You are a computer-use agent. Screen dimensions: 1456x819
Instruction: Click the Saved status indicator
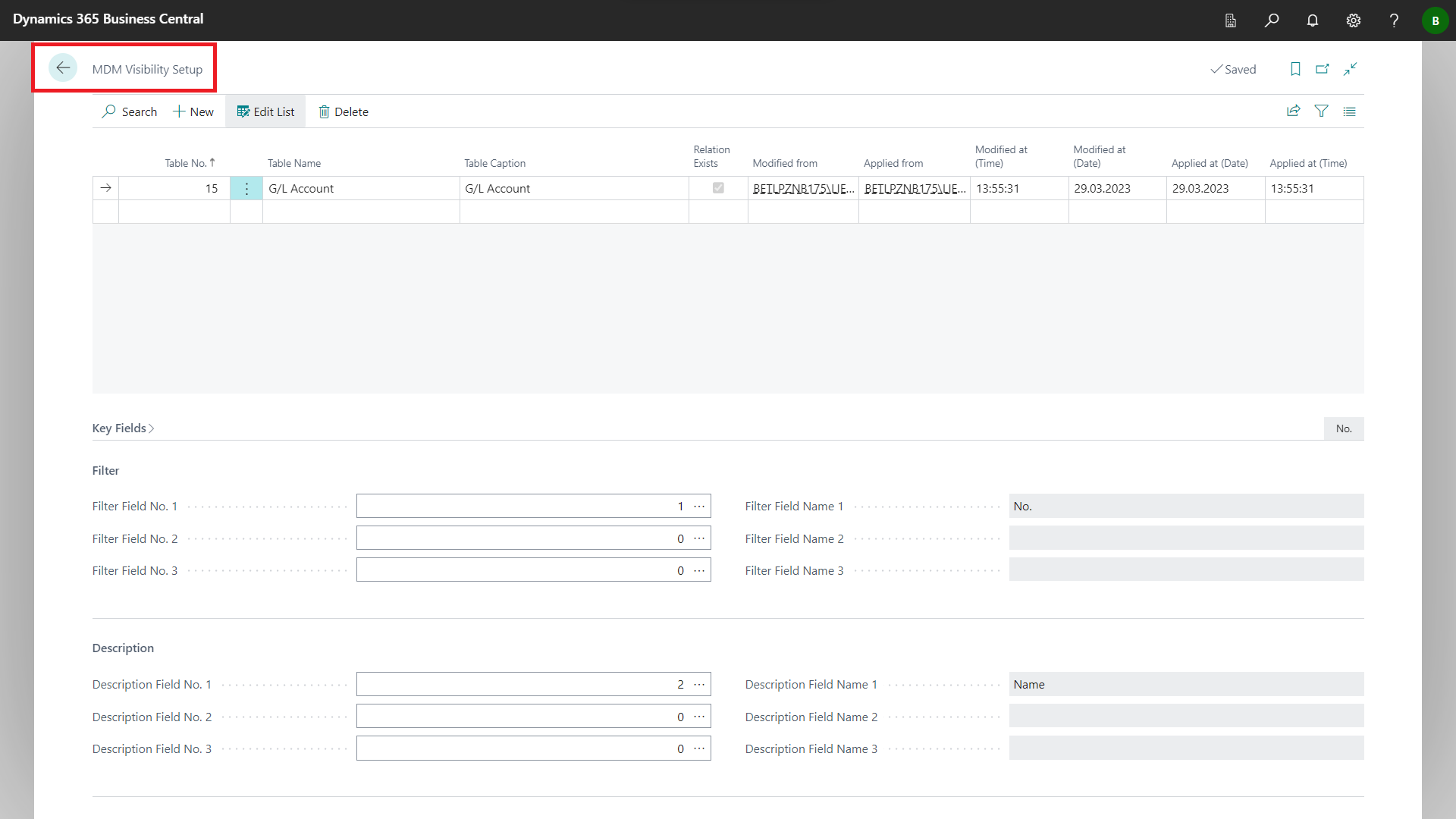[1233, 69]
